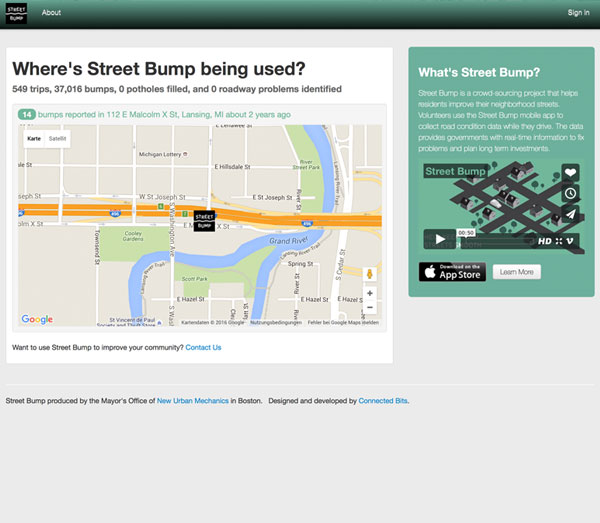
Task: Select the Street View pegman icon
Action: 370,274
